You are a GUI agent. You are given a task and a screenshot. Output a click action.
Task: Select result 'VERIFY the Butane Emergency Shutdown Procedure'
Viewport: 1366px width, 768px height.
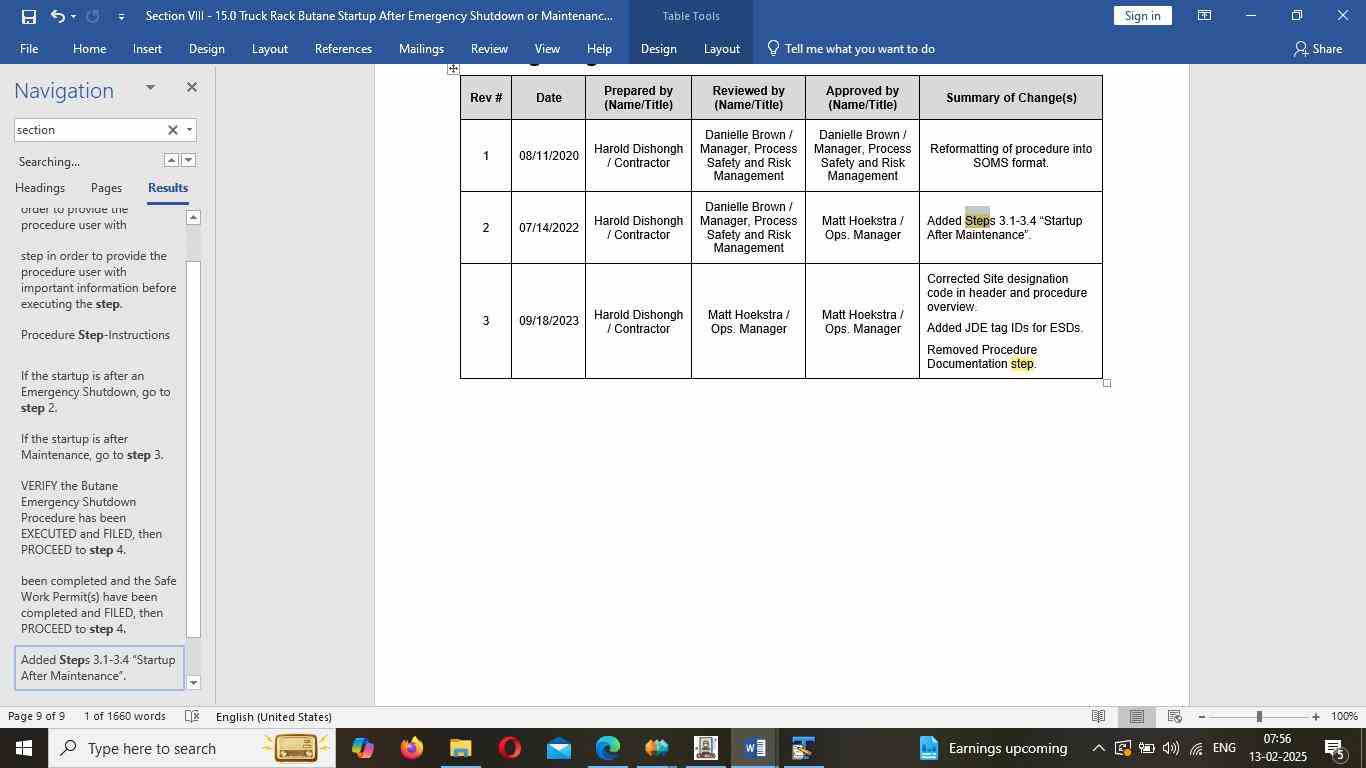(99, 518)
